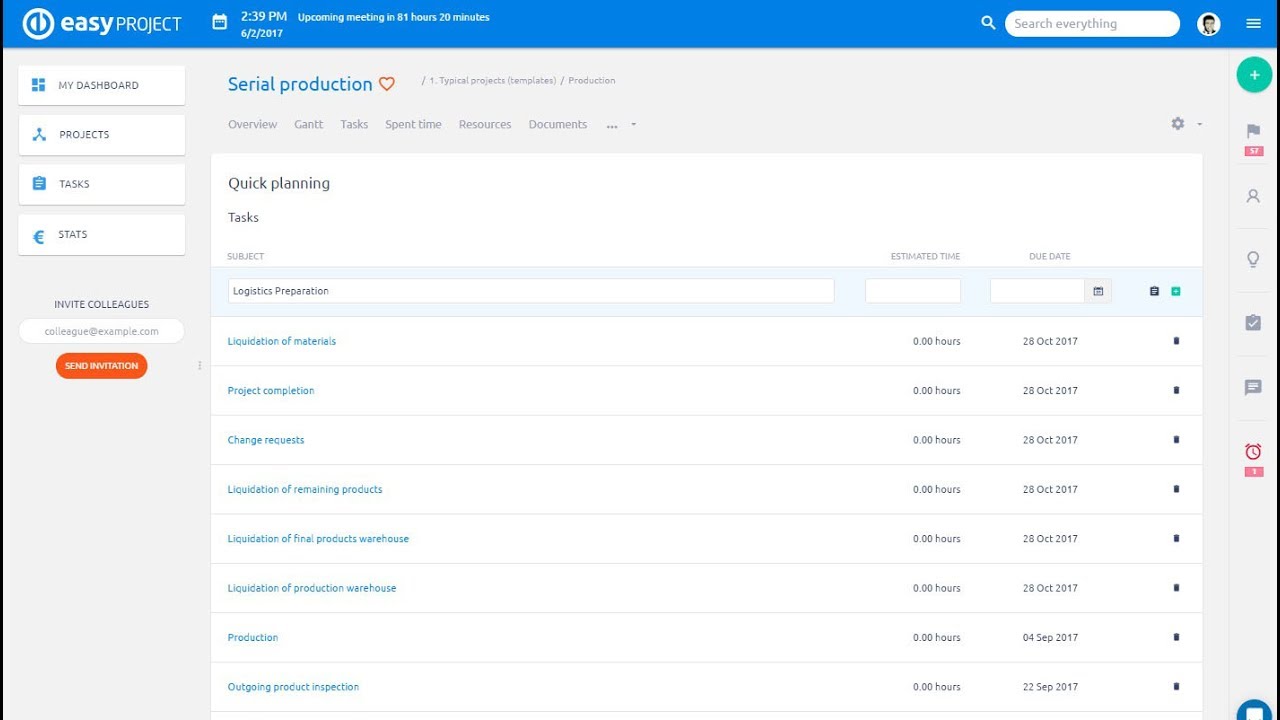Image resolution: width=1280 pixels, height=720 pixels.
Task: Open the chat message sidebar icon
Action: pyautogui.click(x=1253, y=387)
